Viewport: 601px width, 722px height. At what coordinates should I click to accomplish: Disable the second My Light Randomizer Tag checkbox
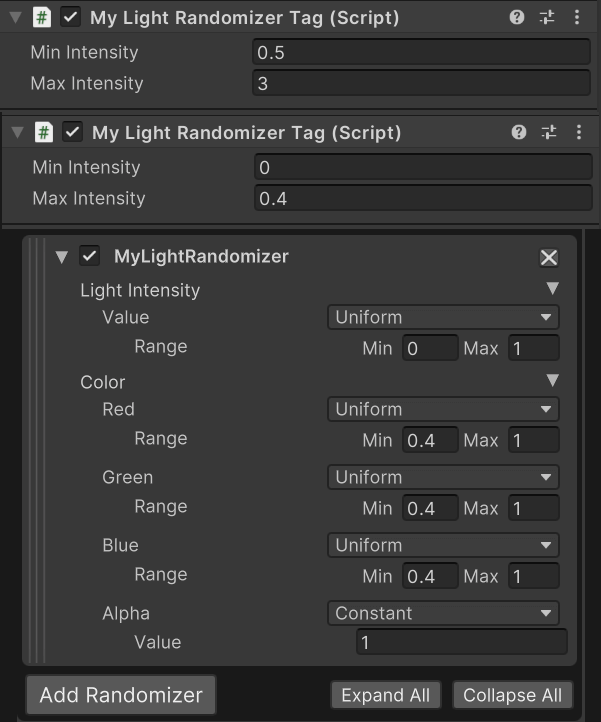tap(72, 133)
